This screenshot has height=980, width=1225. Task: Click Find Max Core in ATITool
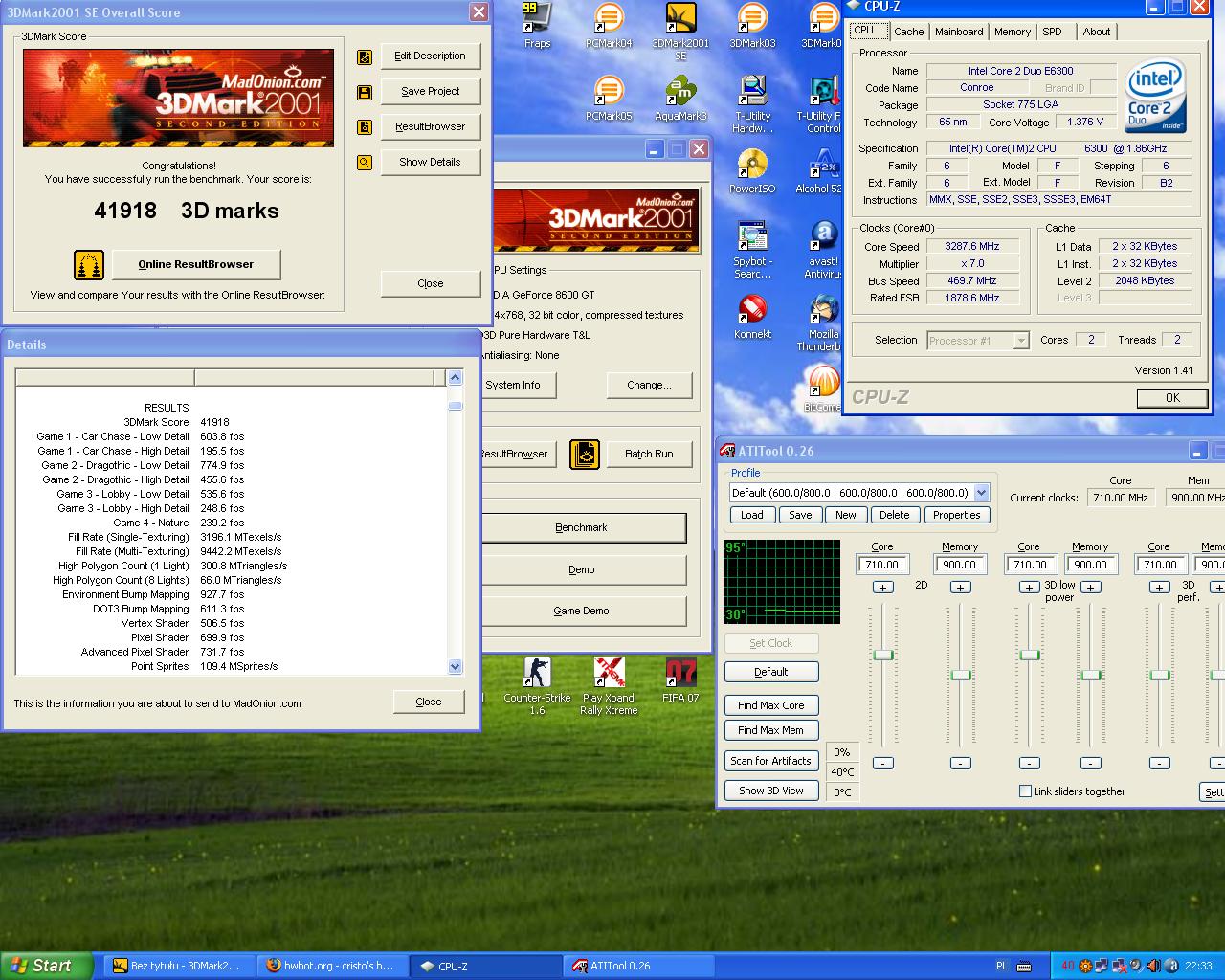771,705
